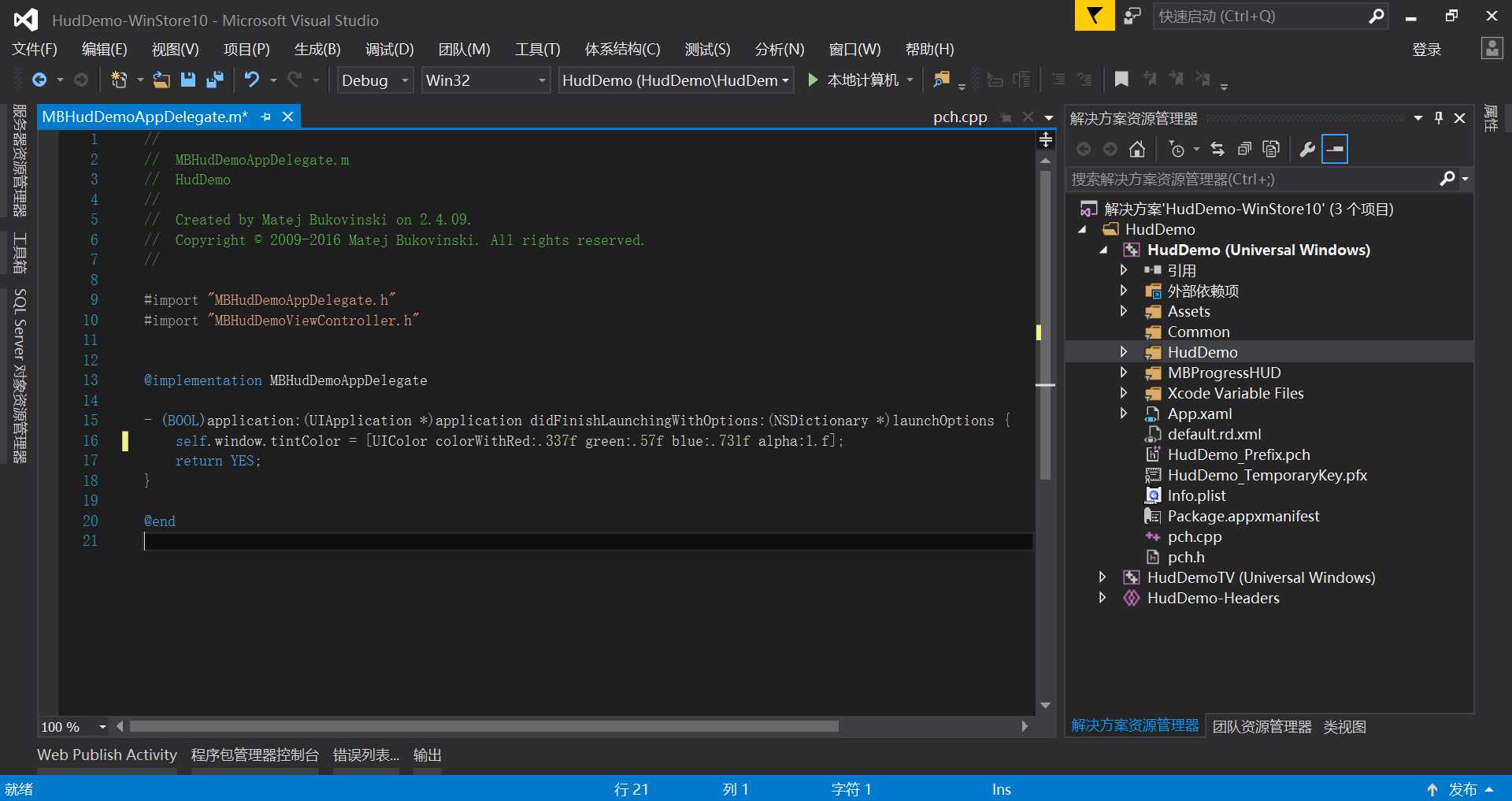Switch to 类视图 tab
The height and width of the screenshot is (801, 1512).
(x=1344, y=727)
